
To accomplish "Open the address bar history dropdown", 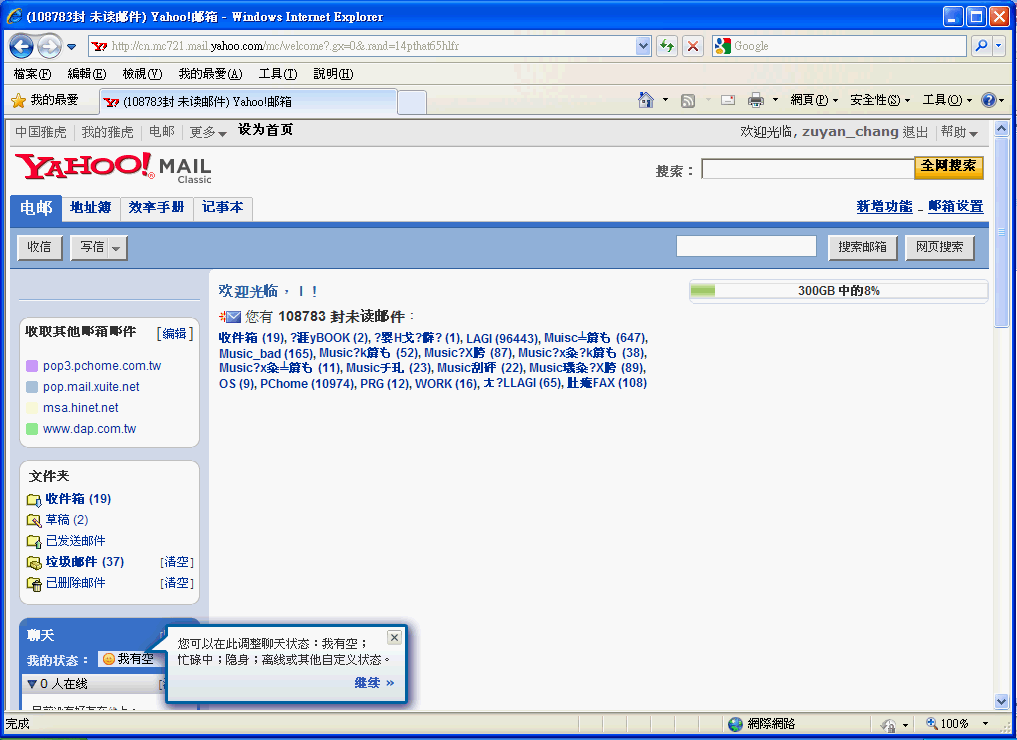I will [643, 46].
